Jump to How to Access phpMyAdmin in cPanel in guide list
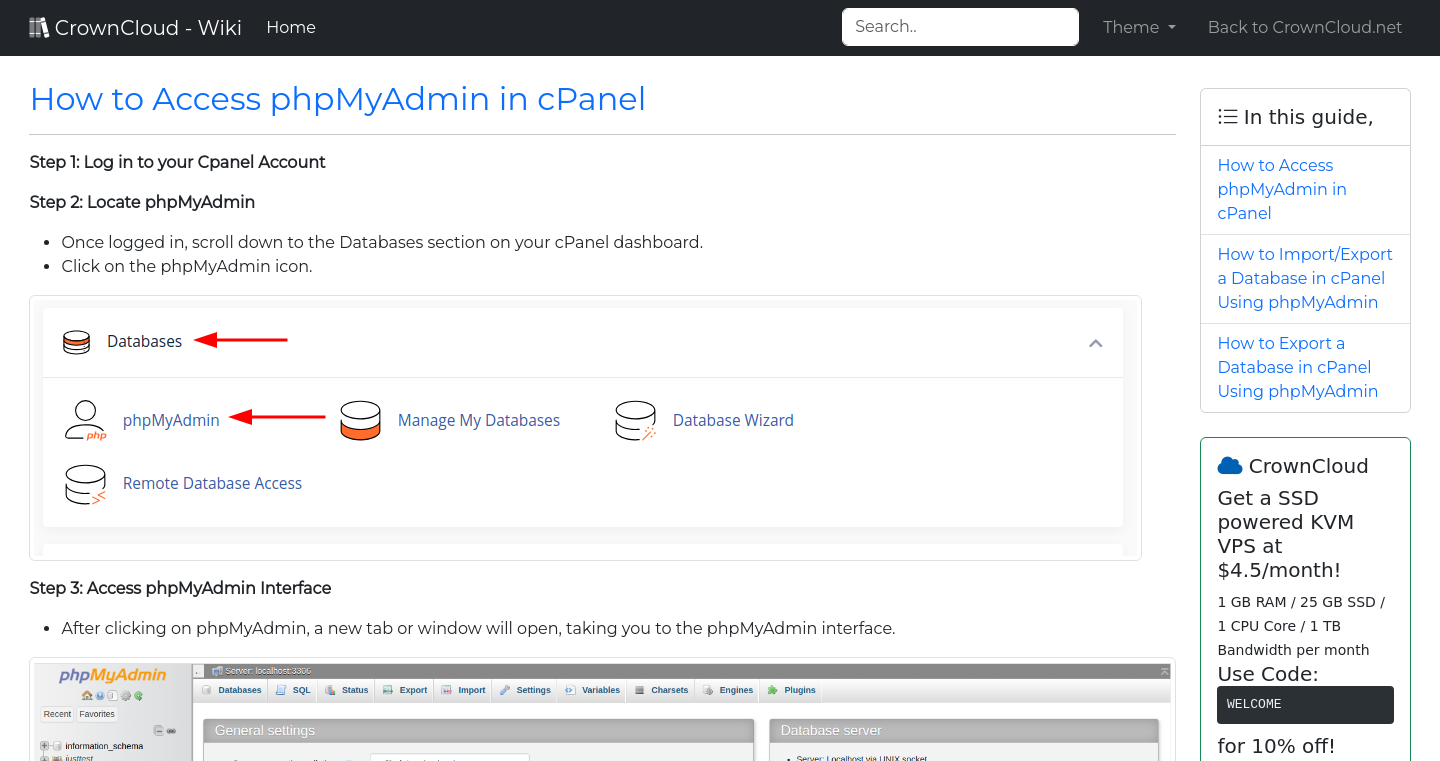Image resolution: width=1440 pixels, height=761 pixels. click(1282, 189)
